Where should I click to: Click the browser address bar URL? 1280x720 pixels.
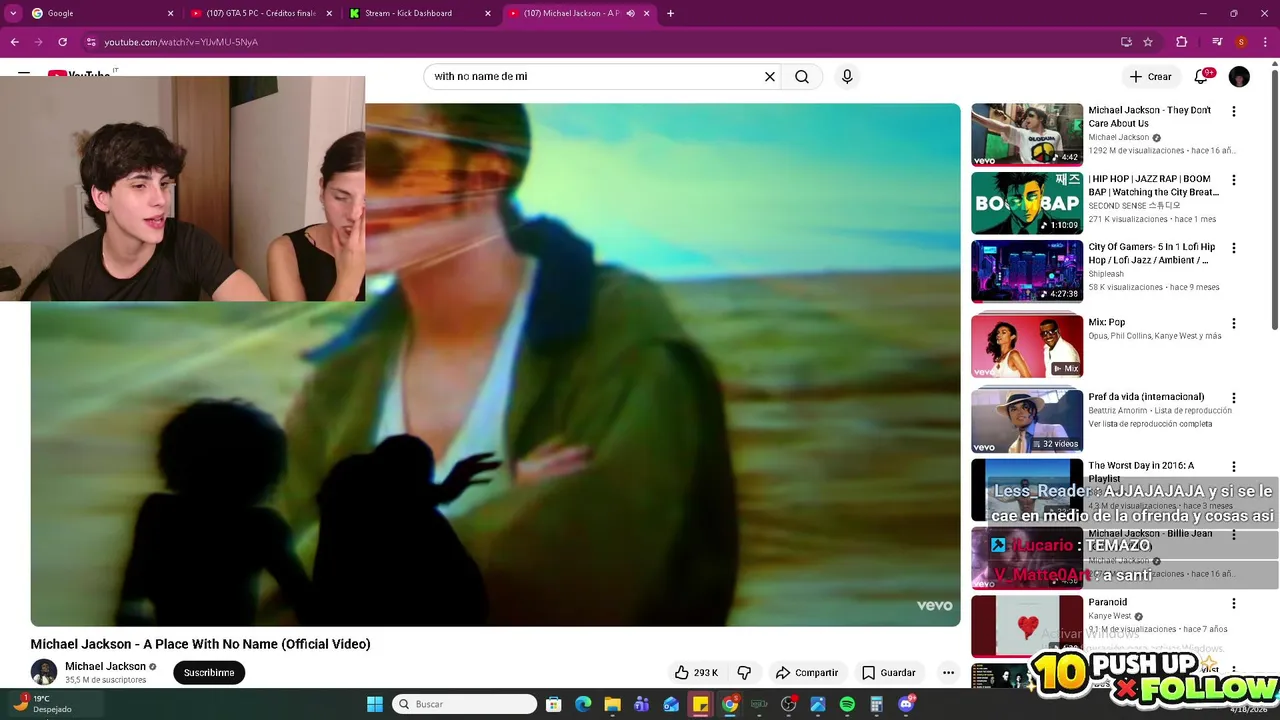(x=181, y=42)
